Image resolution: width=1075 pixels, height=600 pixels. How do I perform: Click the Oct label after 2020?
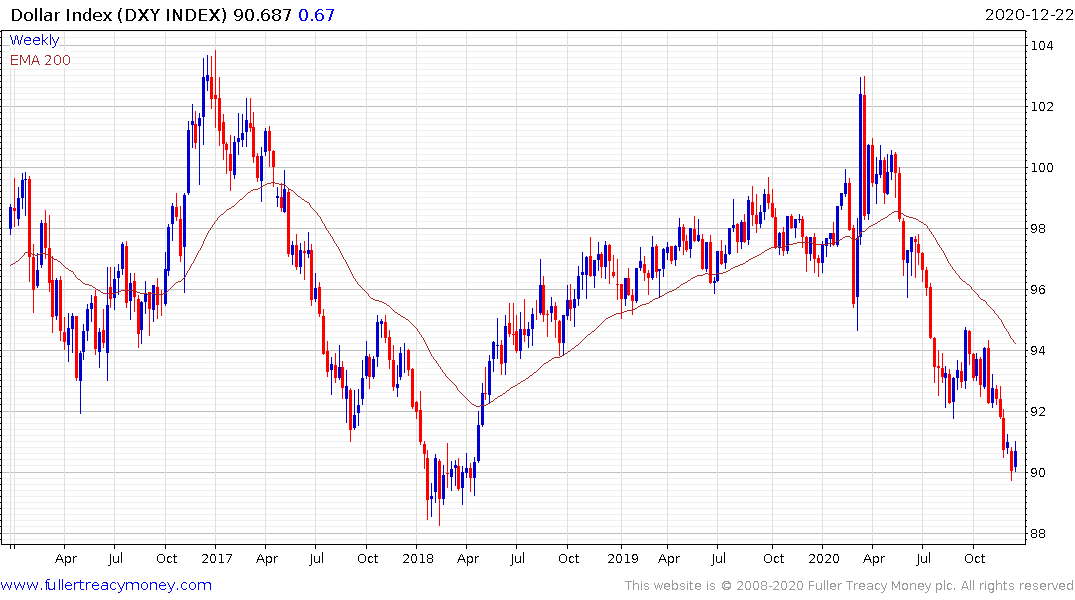tap(974, 559)
